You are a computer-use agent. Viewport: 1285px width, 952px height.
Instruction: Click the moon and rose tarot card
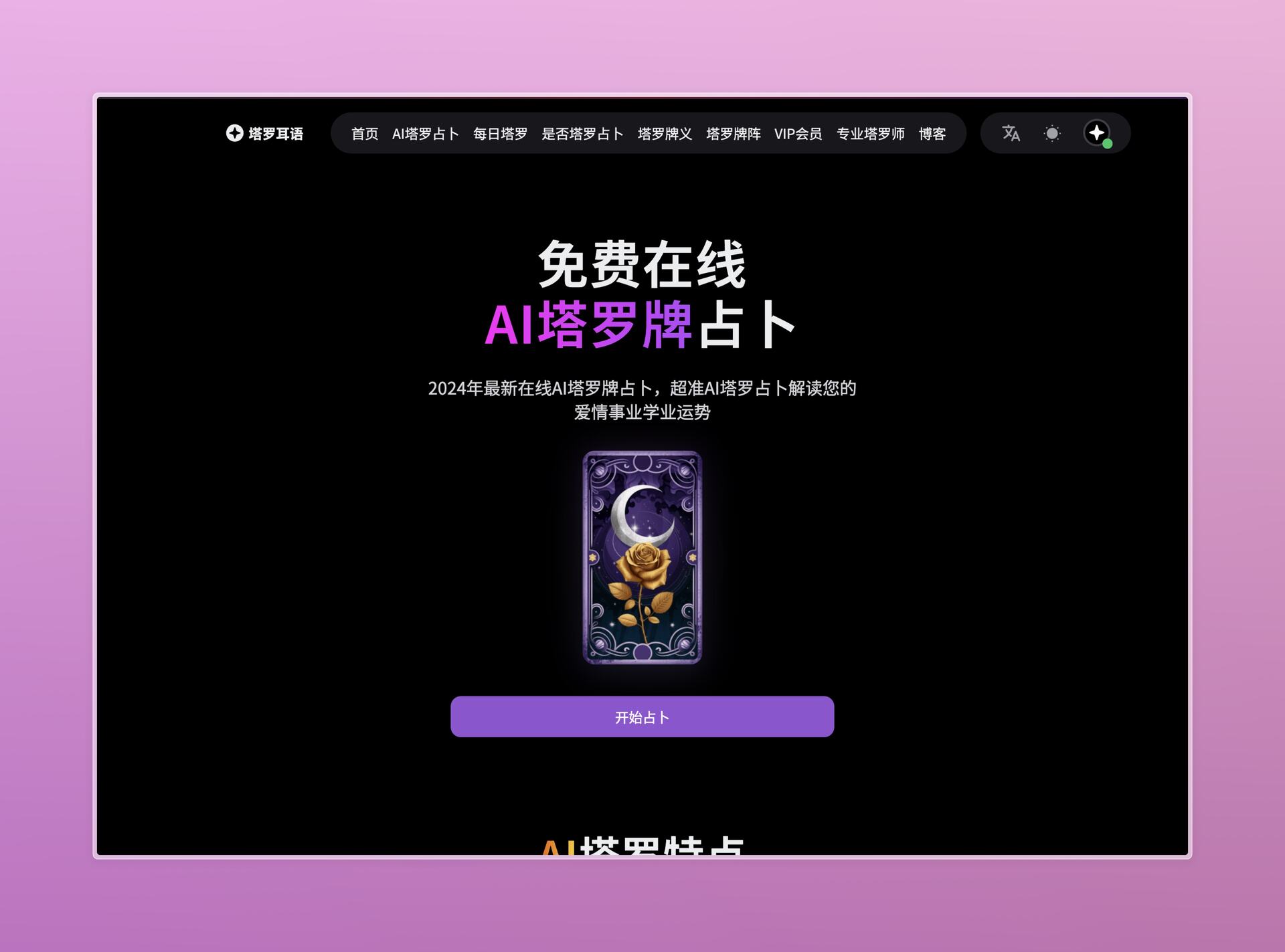[x=642, y=557]
